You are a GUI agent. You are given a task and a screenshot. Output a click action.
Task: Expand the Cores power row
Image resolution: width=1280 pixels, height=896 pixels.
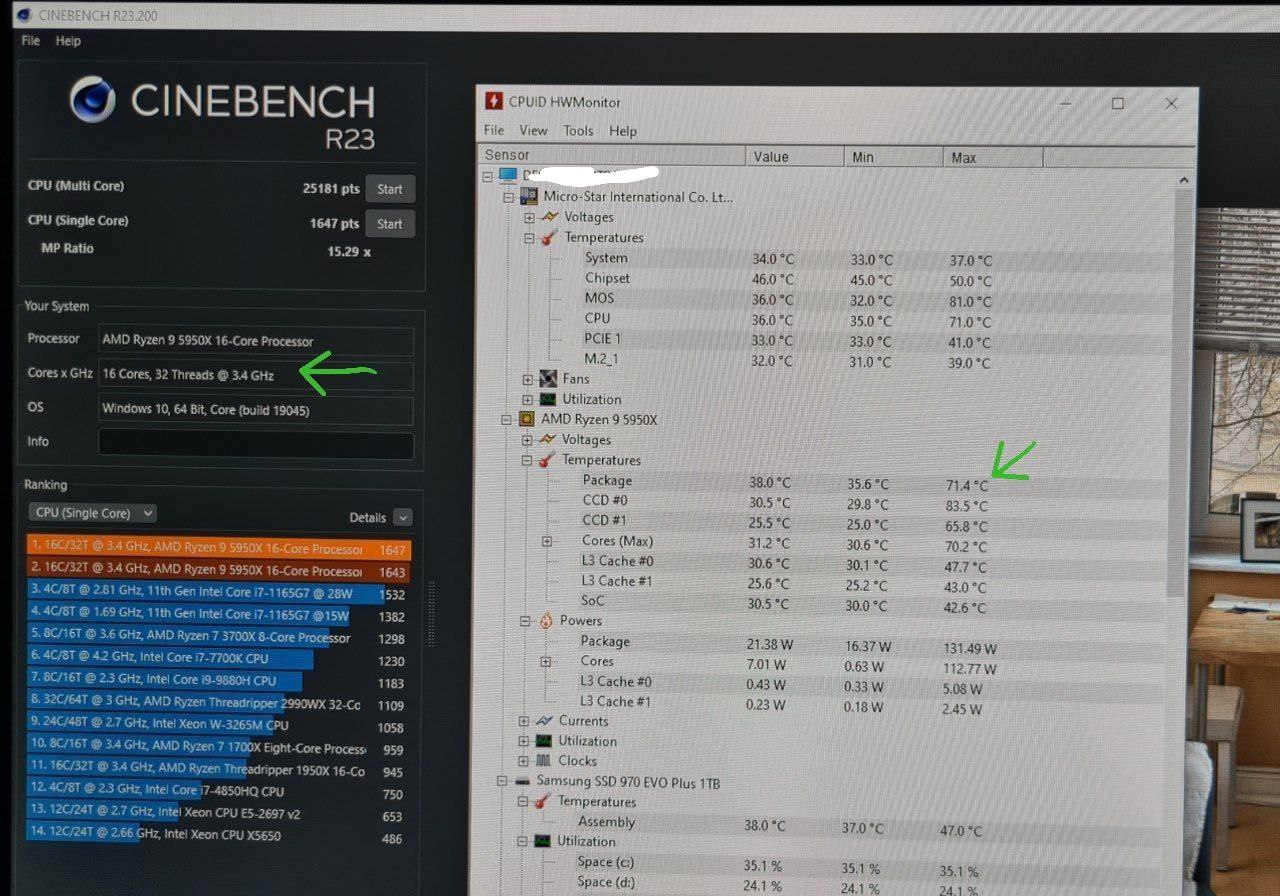pyautogui.click(x=545, y=661)
